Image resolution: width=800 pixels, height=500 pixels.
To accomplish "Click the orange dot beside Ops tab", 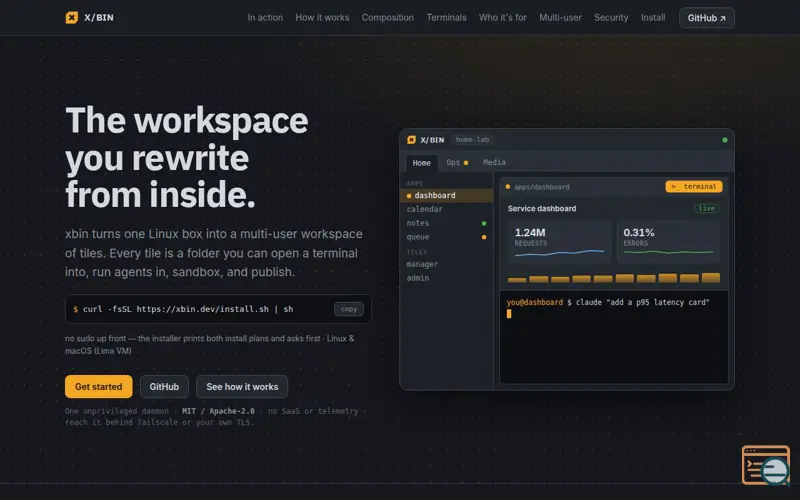I will coord(466,163).
